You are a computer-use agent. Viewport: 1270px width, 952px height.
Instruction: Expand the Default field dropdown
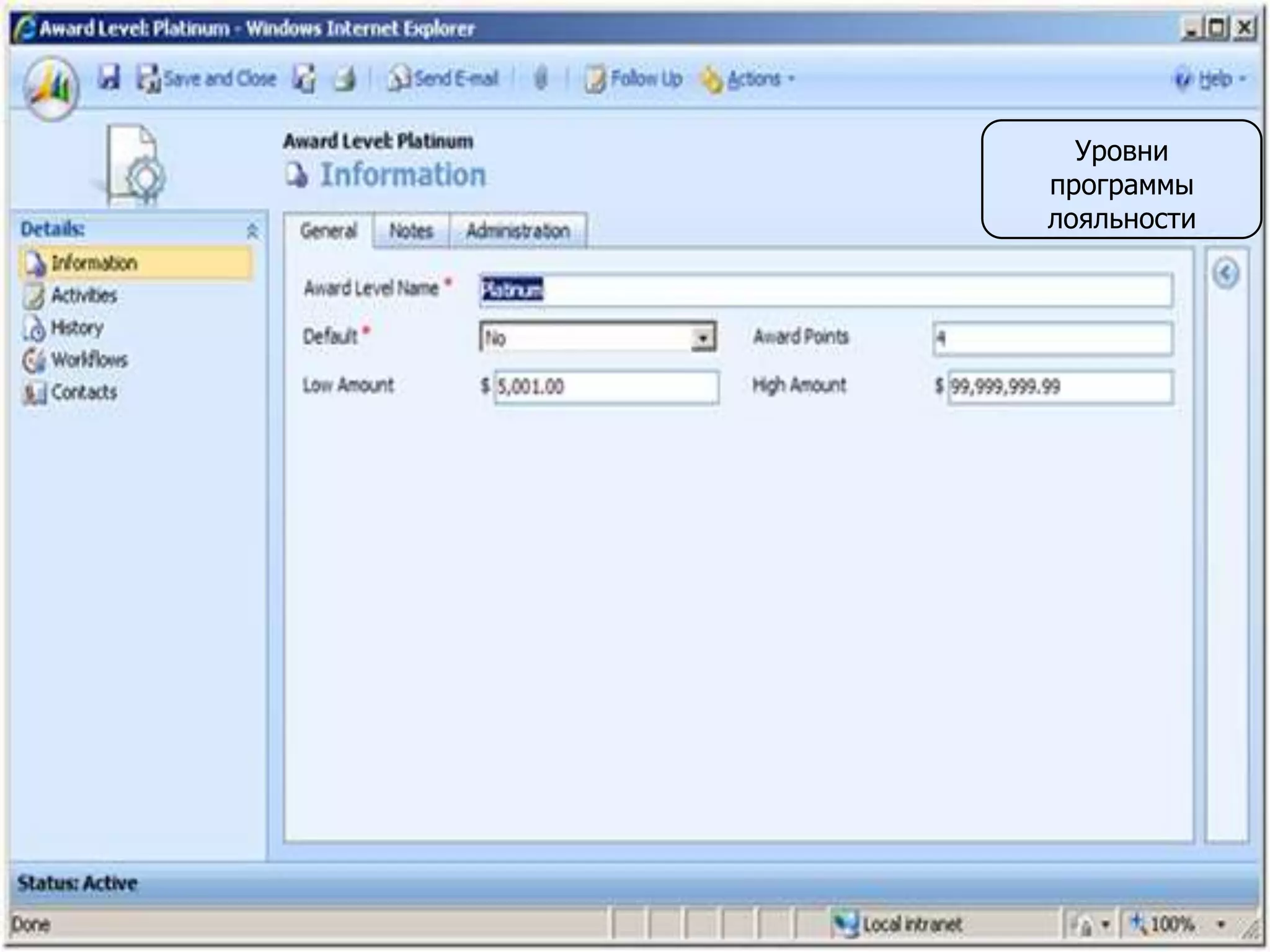pos(703,338)
